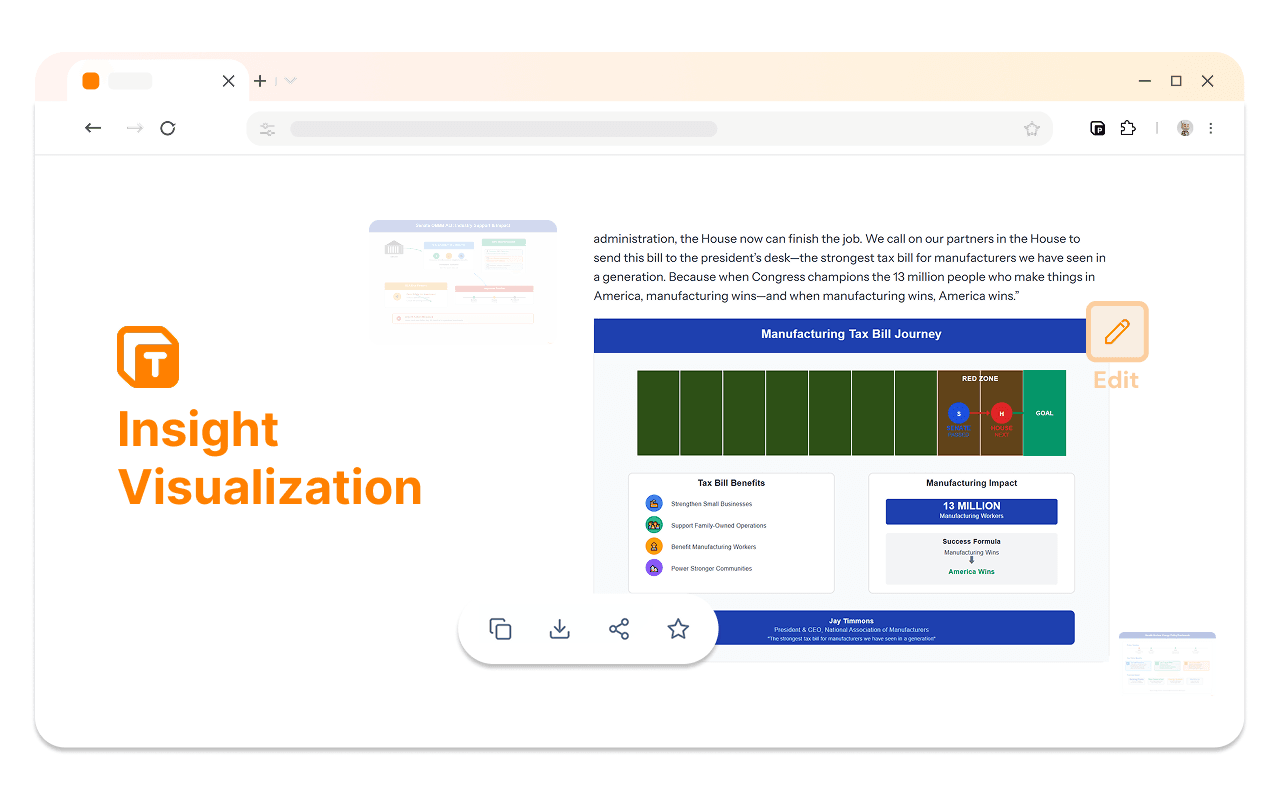Close the current browser tab
The width and height of the screenshot is (1280, 800).
pyautogui.click(x=228, y=81)
